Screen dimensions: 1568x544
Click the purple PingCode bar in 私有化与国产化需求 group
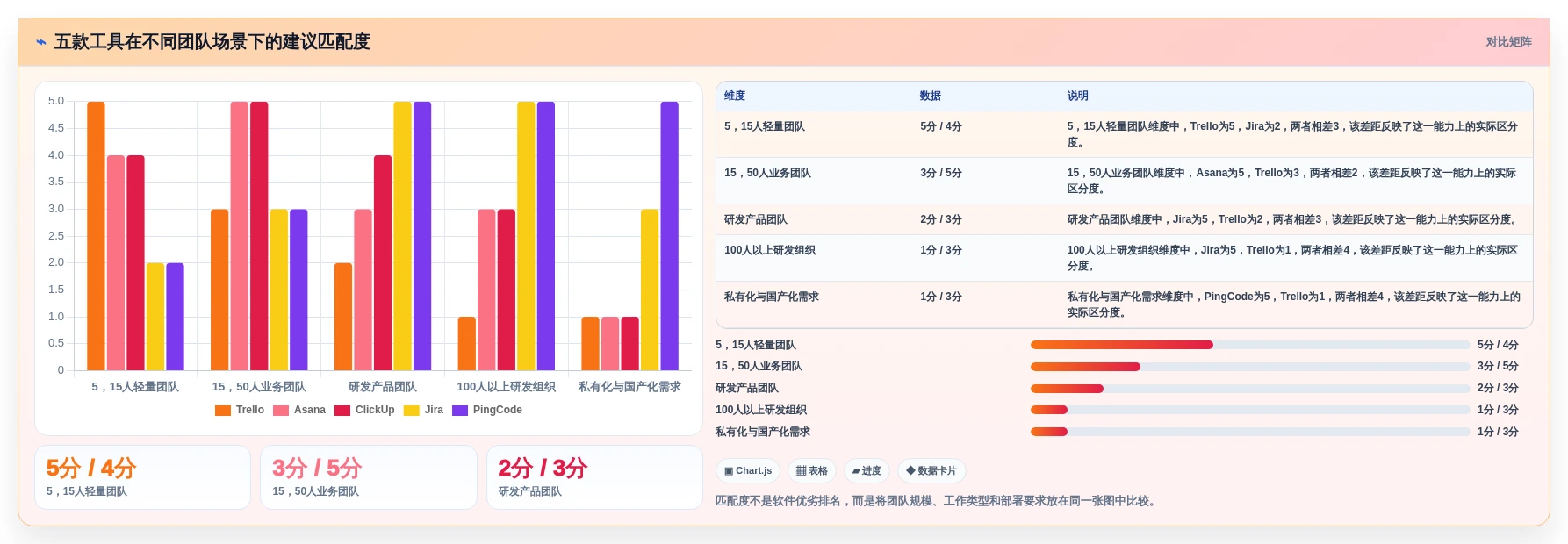pos(670,236)
